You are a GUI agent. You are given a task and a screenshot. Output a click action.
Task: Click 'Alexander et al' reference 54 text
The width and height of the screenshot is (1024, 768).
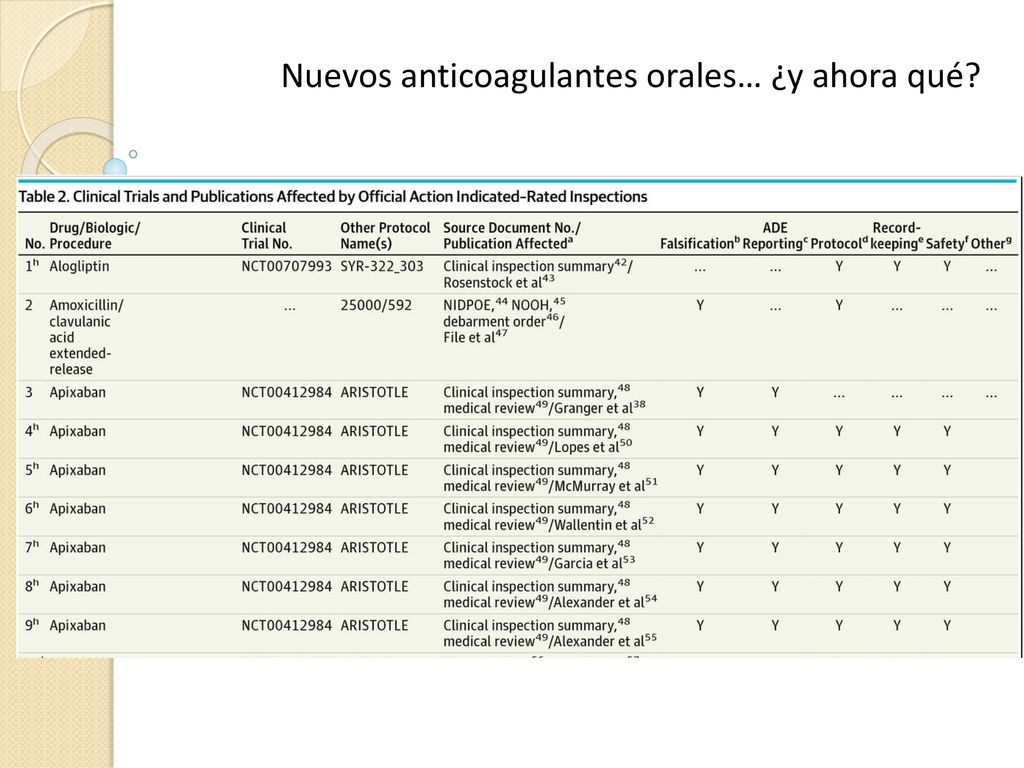tap(605, 602)
